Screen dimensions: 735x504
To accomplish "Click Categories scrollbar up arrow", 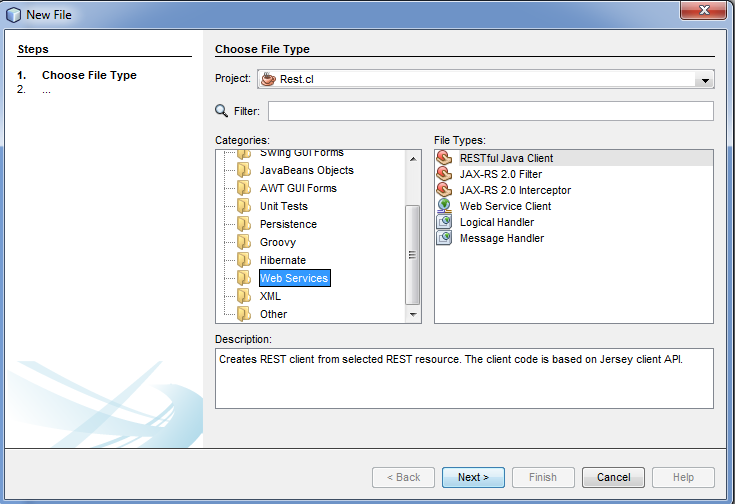I will tap(413, 158).
